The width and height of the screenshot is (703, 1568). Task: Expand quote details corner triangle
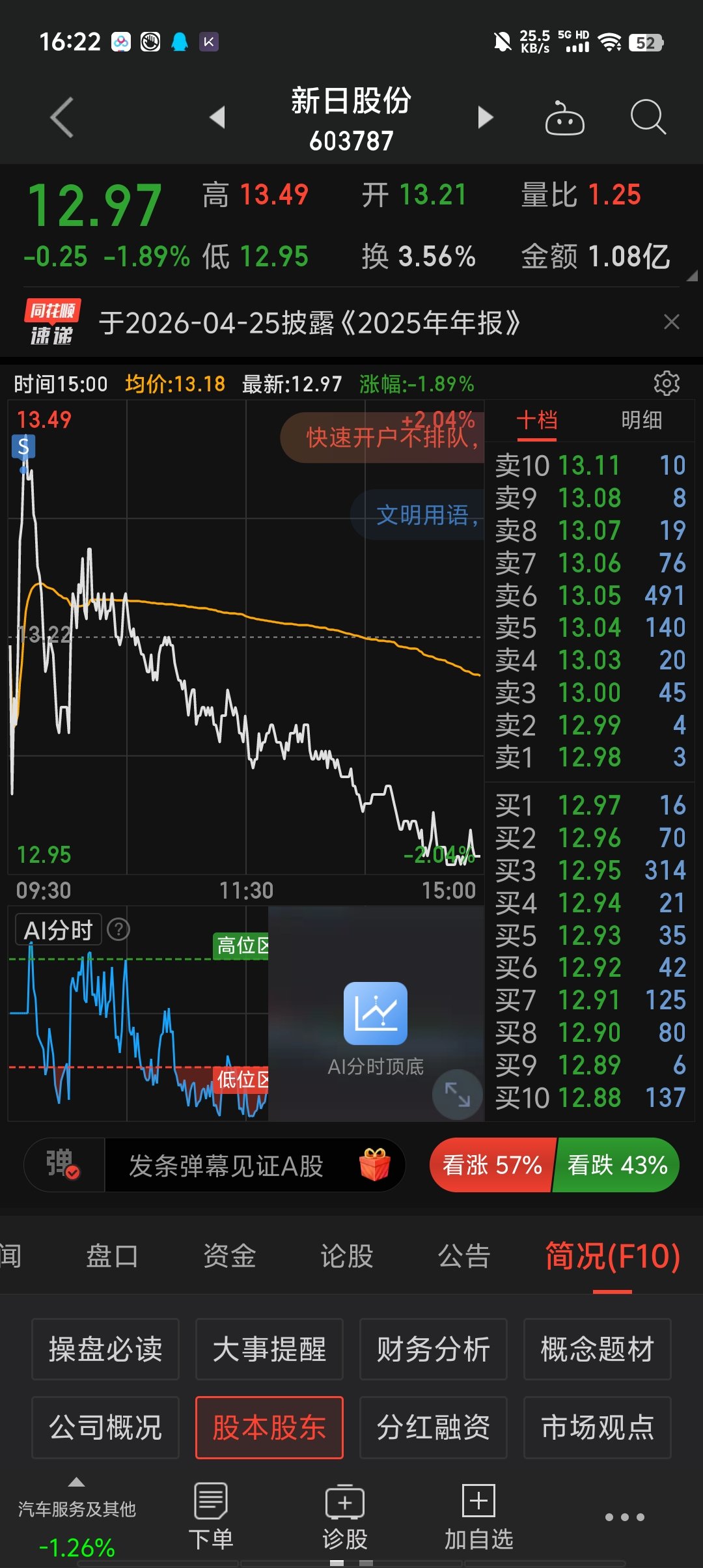692,276
